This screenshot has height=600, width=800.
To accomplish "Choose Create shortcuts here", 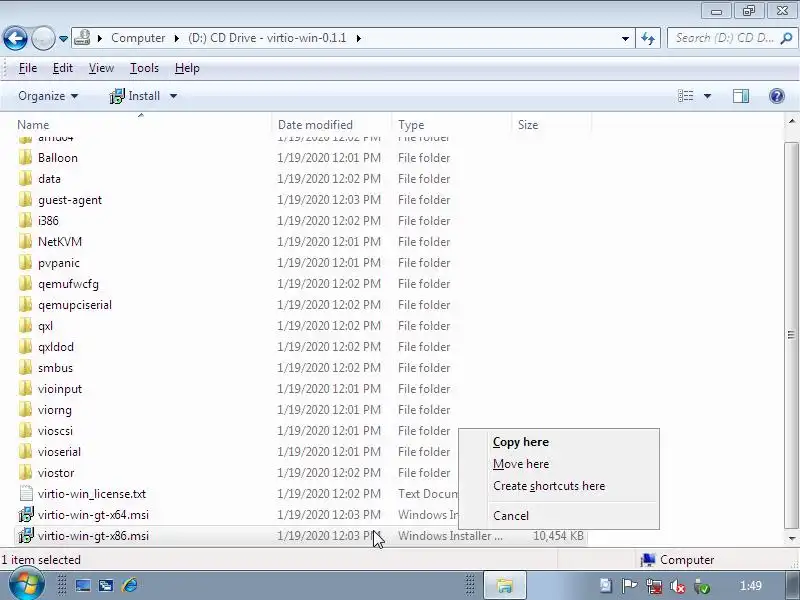I will pyautogui.click(x=549, y=486).
